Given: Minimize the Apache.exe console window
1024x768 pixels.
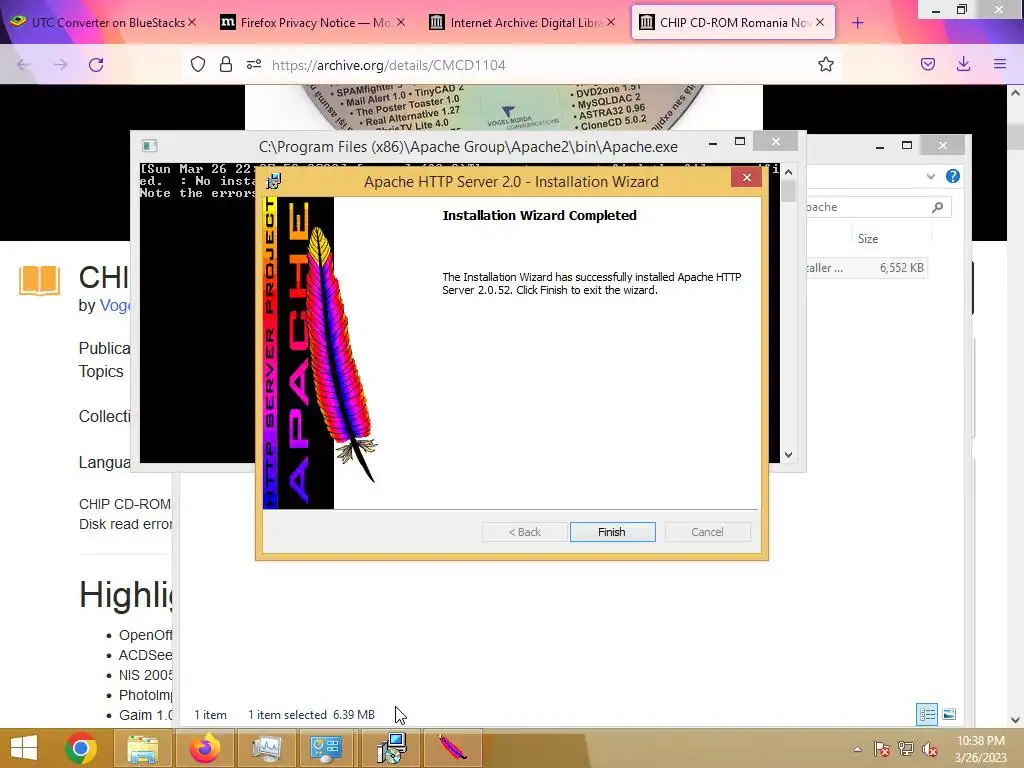Looking at the screenshot, I should point(712,142).
